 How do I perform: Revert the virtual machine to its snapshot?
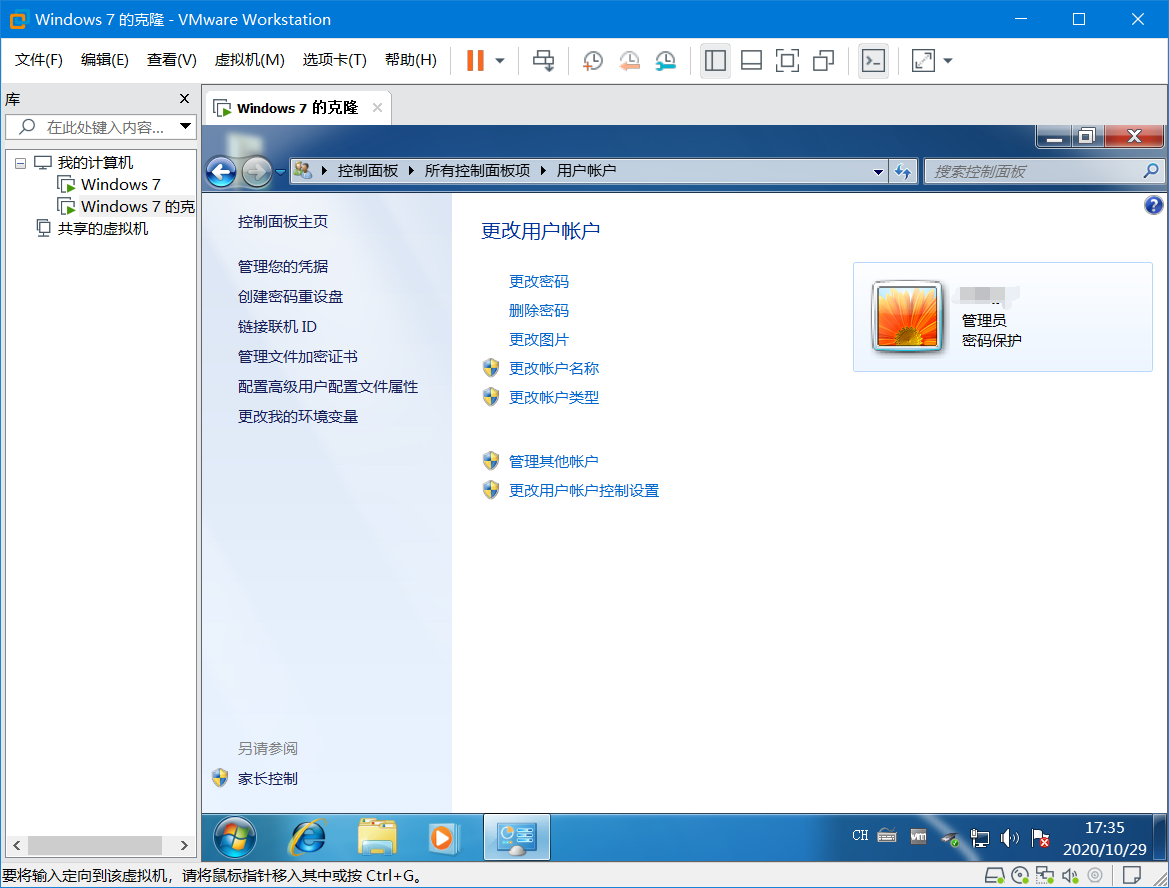click(629, 61)
